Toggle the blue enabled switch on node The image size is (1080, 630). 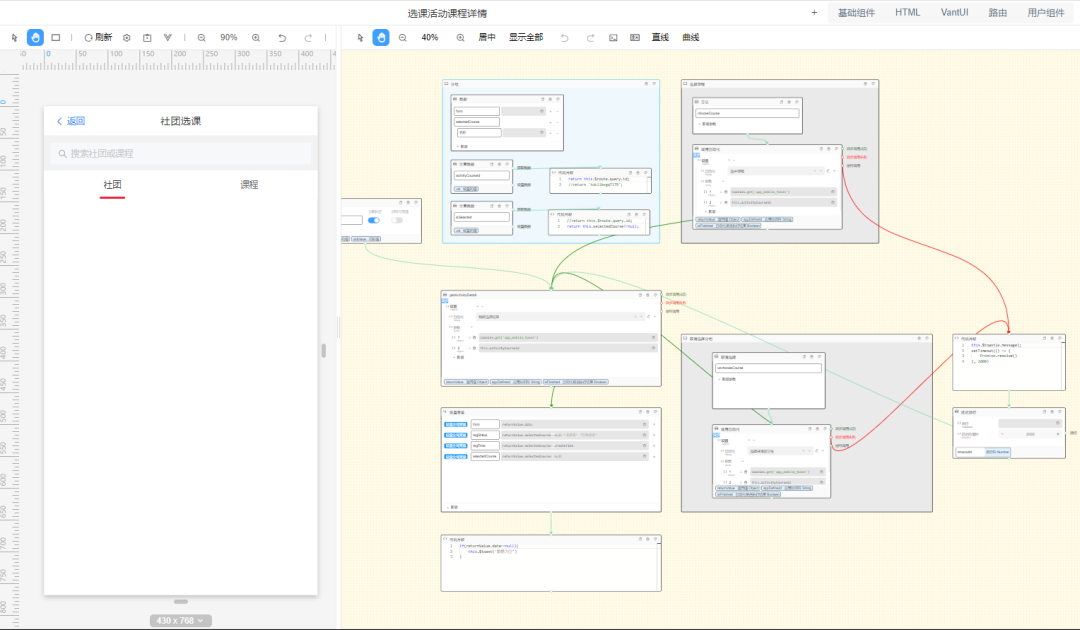pyautogui.click(x=373, y=220)
